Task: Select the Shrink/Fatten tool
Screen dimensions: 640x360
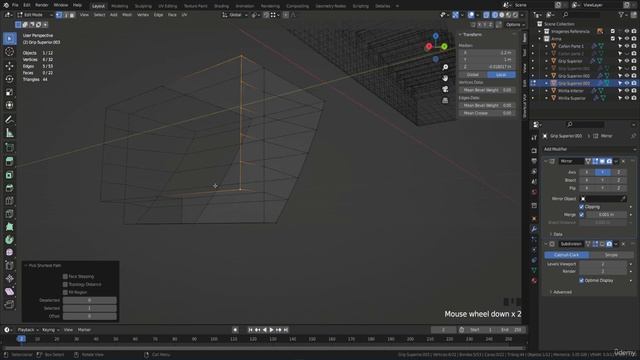Action: point(9,278)
